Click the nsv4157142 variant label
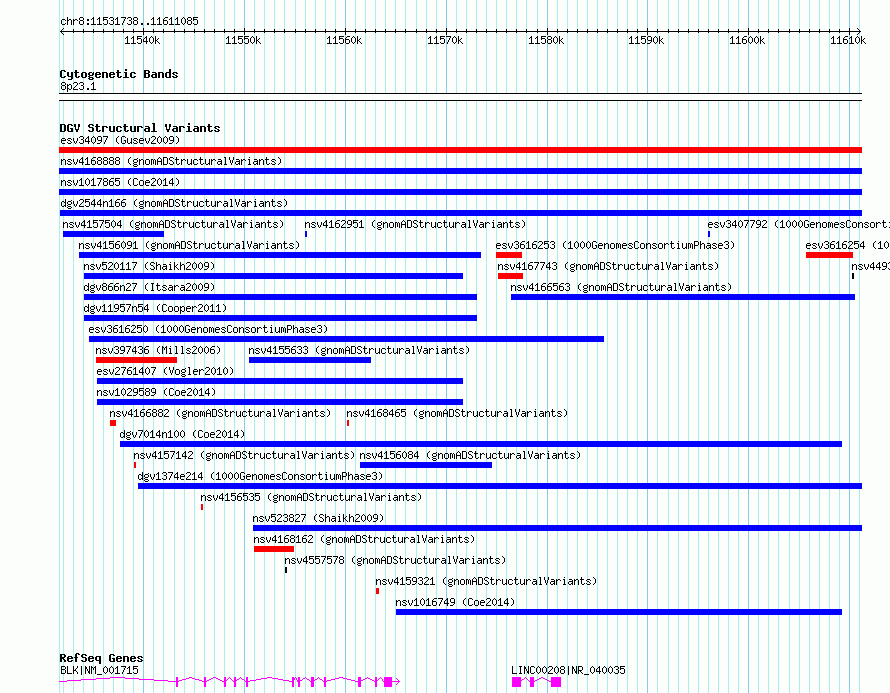This screenshot has width=890, height=693. (x=244, y=455)
